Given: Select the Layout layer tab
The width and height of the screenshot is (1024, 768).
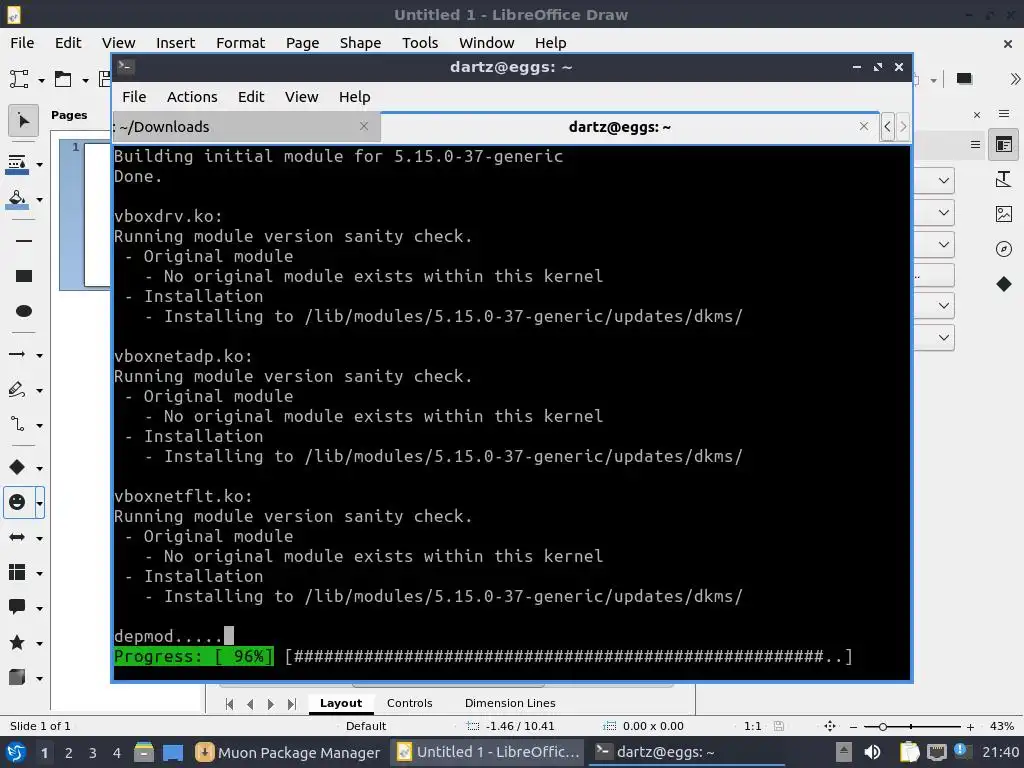Looking at the screenshot, I should tap(340, 703).
